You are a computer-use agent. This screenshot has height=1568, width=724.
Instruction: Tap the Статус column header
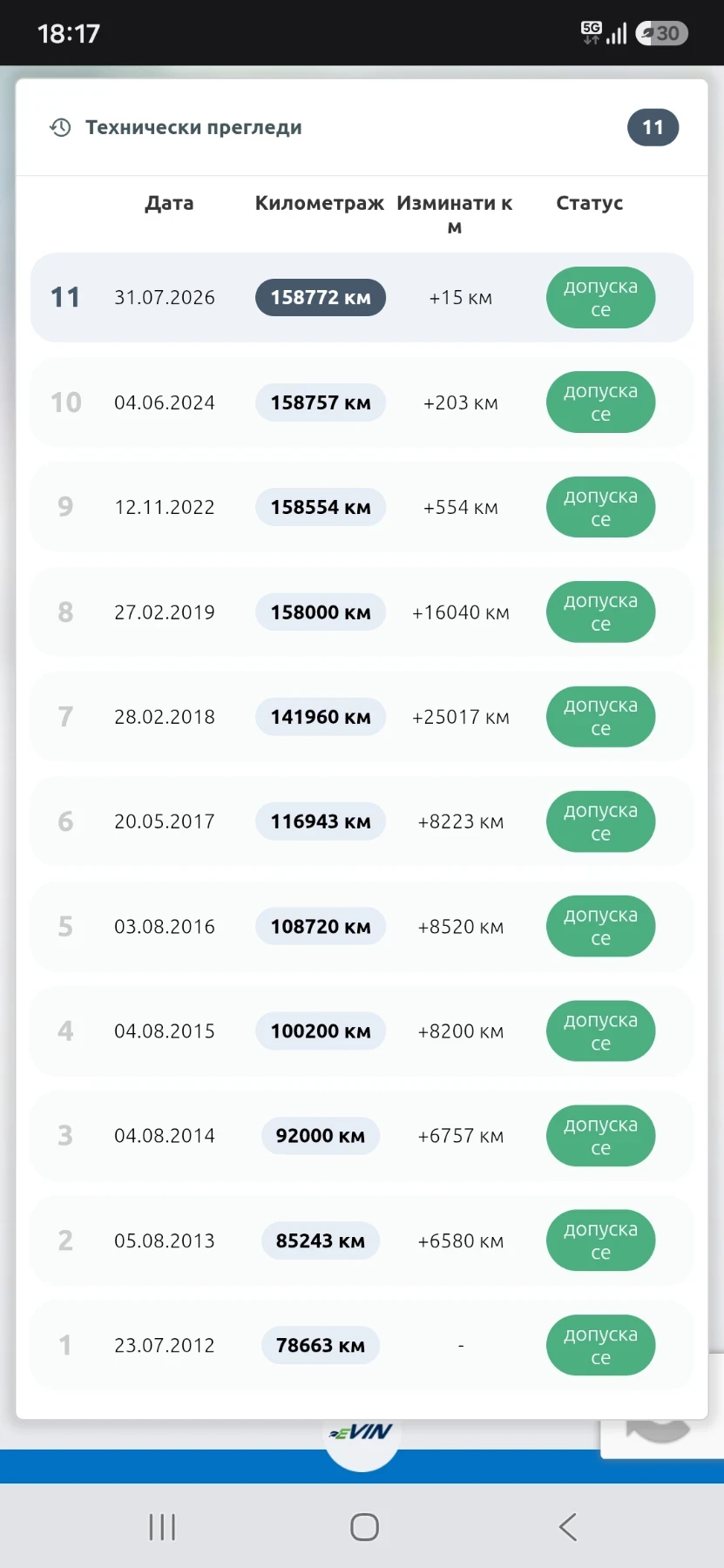590,203
